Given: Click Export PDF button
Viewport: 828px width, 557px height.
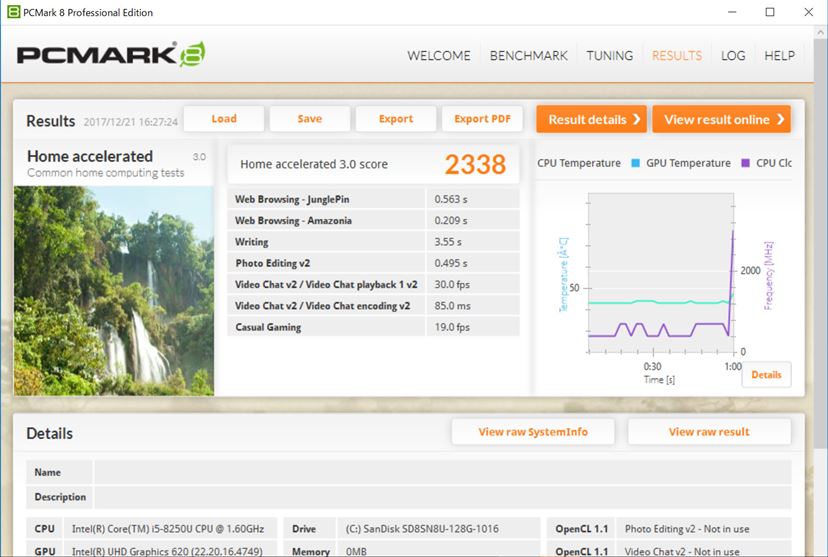Looking at the screenshot, I should (x=482, y=119).
